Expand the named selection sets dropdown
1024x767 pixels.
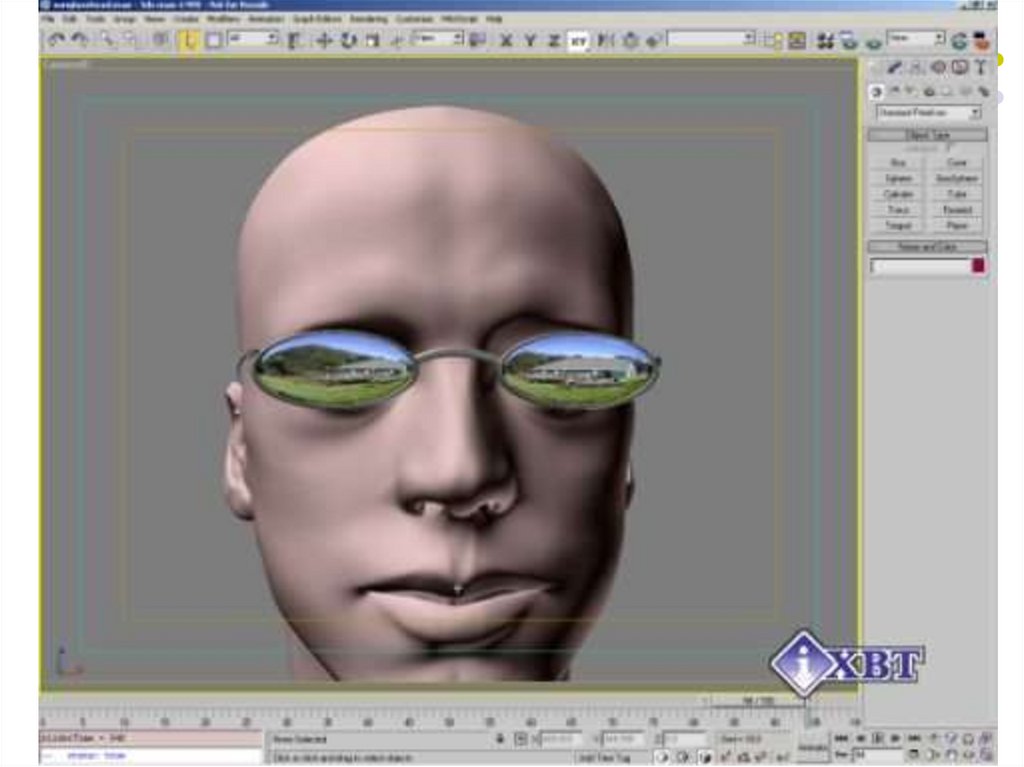711,39
